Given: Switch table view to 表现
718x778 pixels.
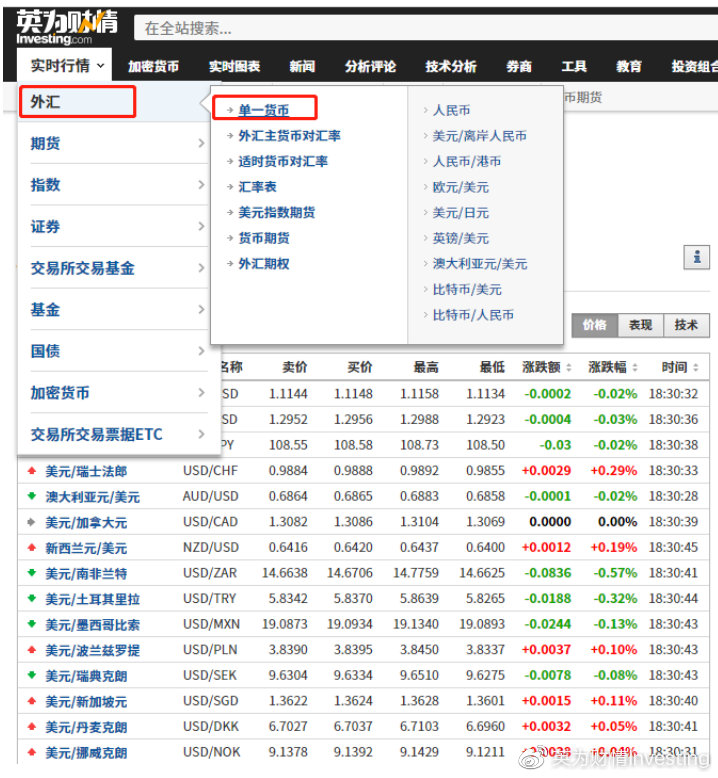Looking at the screenshot, I should (641, 325).
